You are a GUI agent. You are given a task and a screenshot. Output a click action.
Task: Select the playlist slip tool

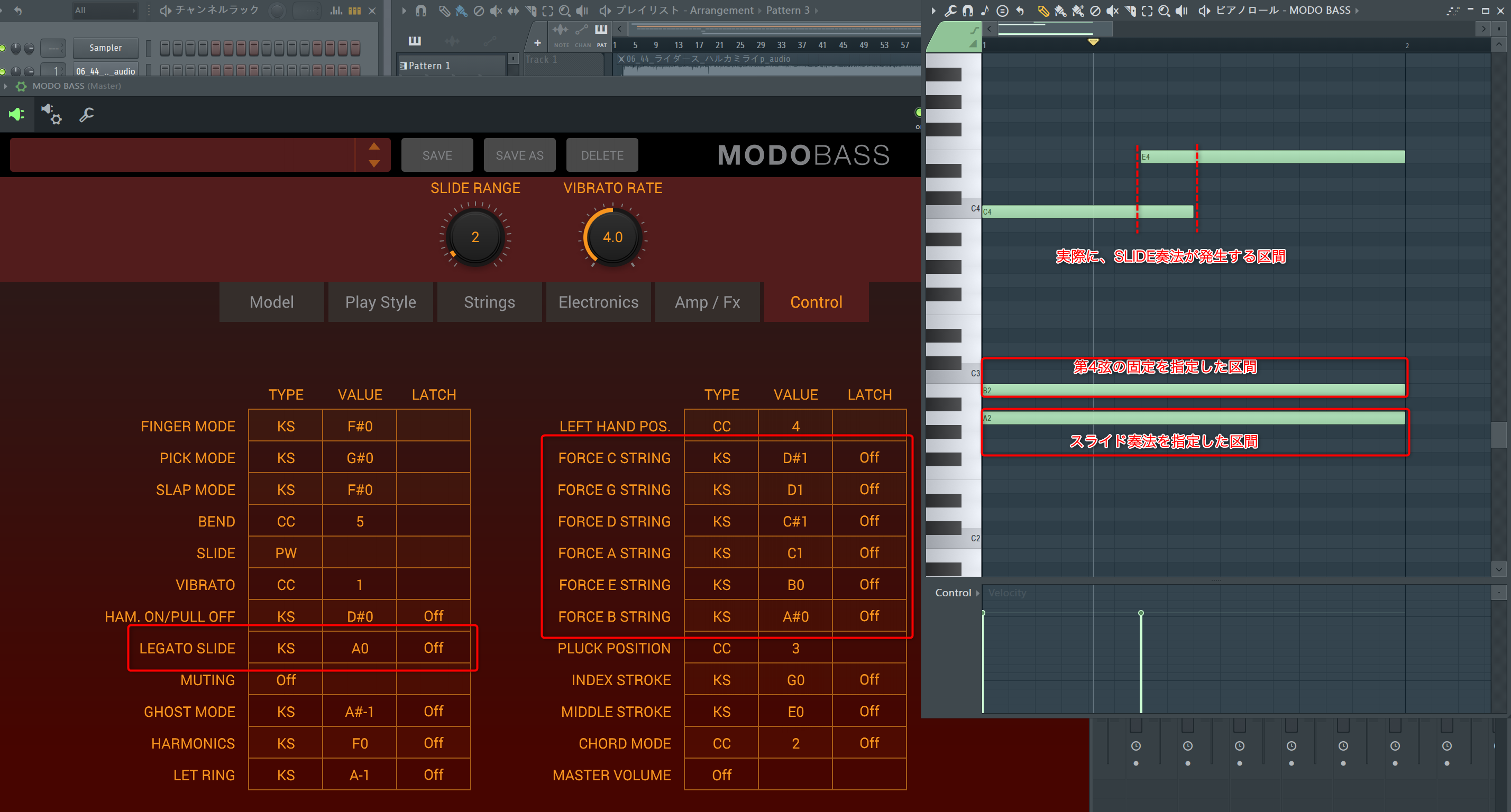[x=513, y=11]
